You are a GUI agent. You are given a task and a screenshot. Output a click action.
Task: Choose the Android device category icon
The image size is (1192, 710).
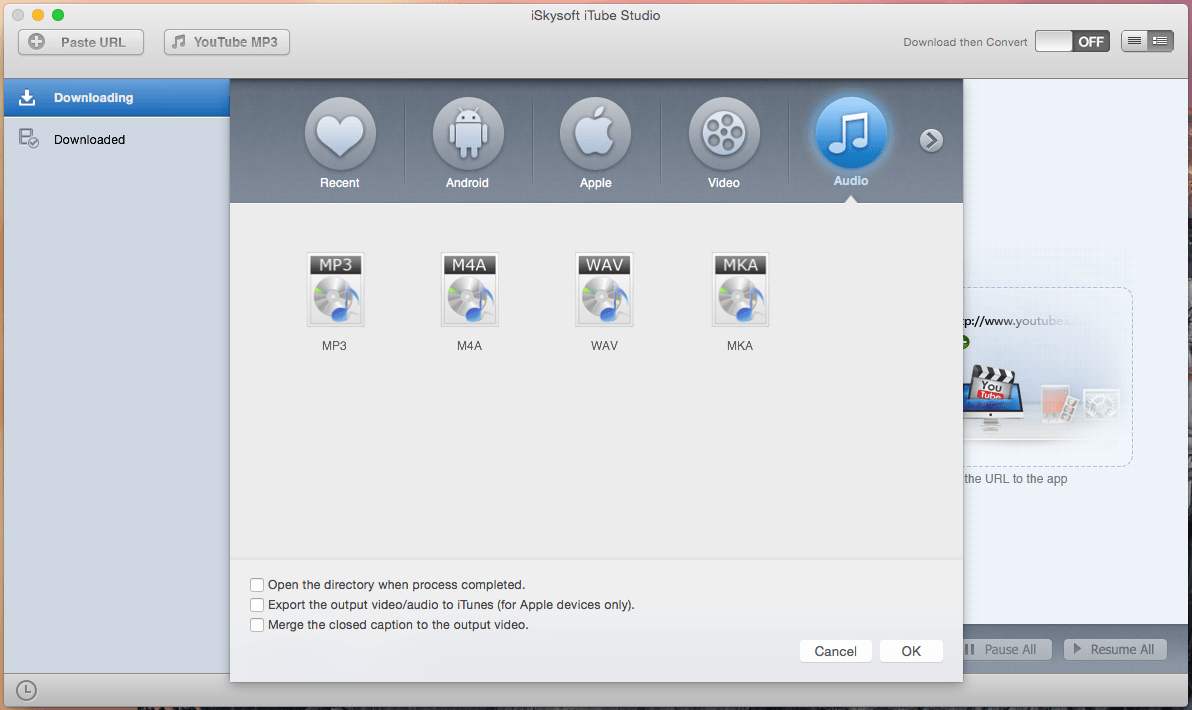pos(468,133)
